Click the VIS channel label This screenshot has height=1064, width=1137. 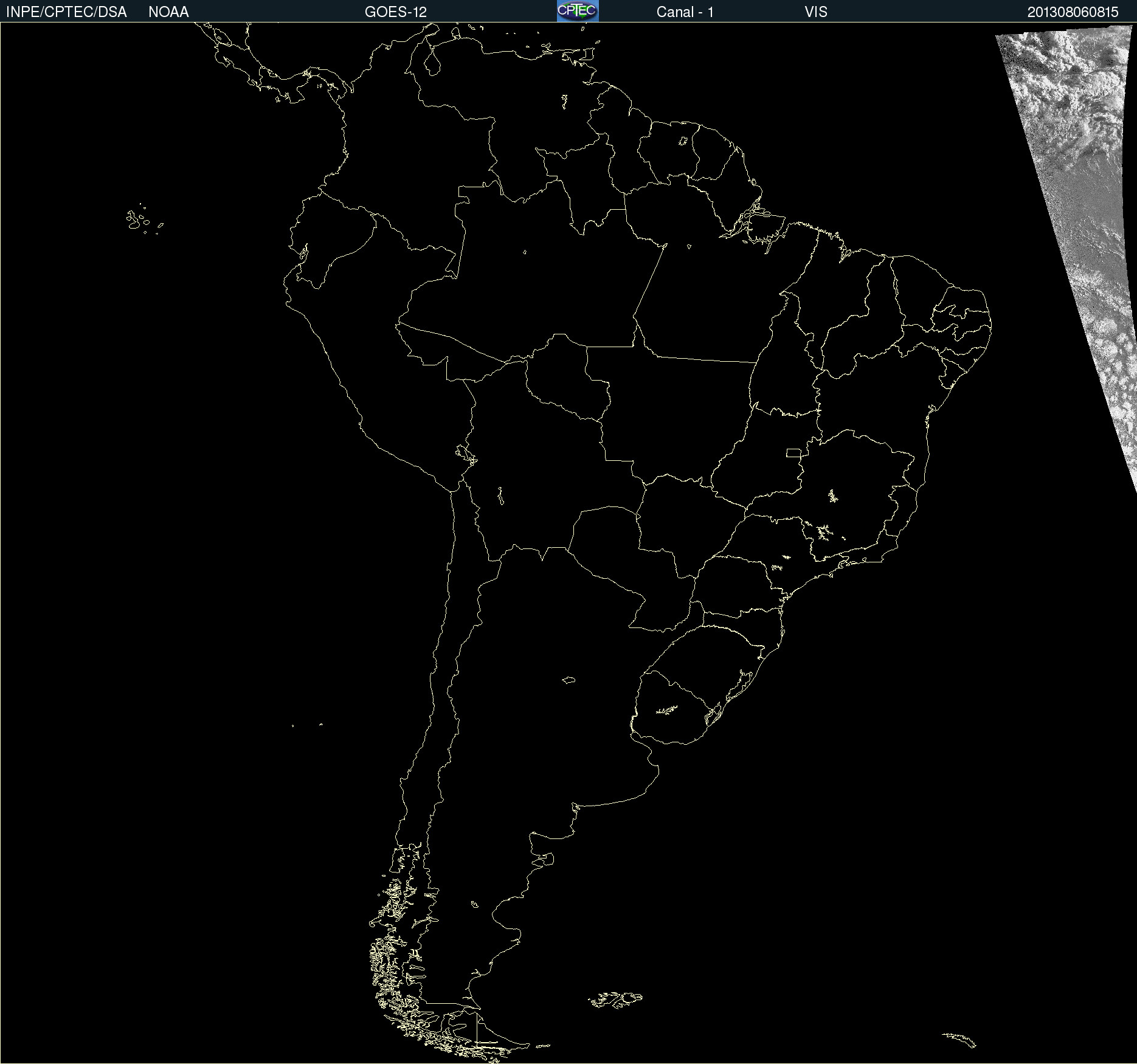[816, 12]
